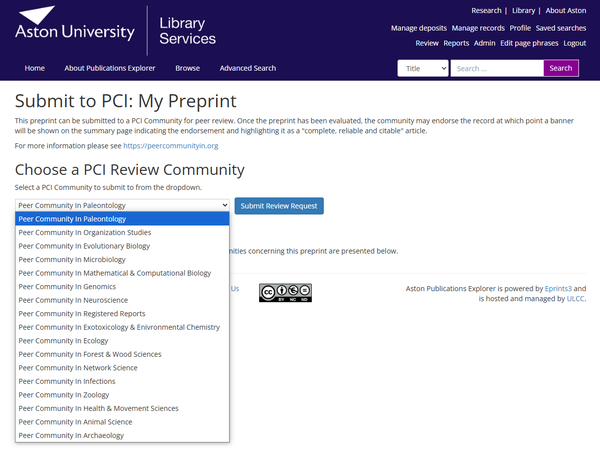Image resolution: width=600 pixels, height=451 pixels.
Task: Choose Peer Community In Zoology
Action: pos(122,395)
